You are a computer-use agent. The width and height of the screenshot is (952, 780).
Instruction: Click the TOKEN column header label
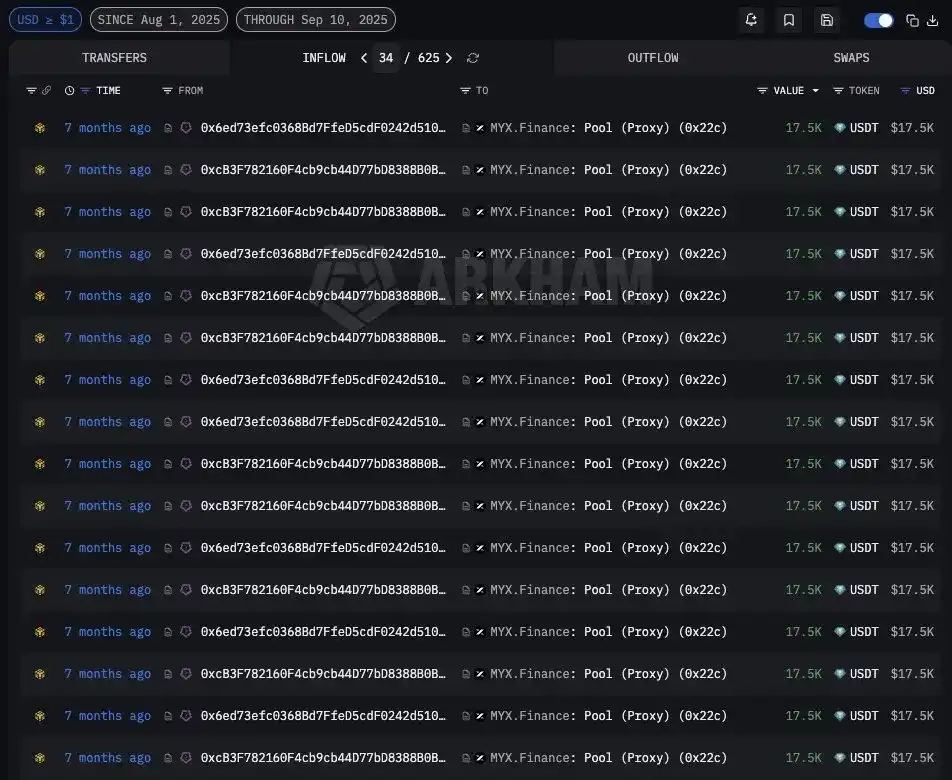coord(864,90)
